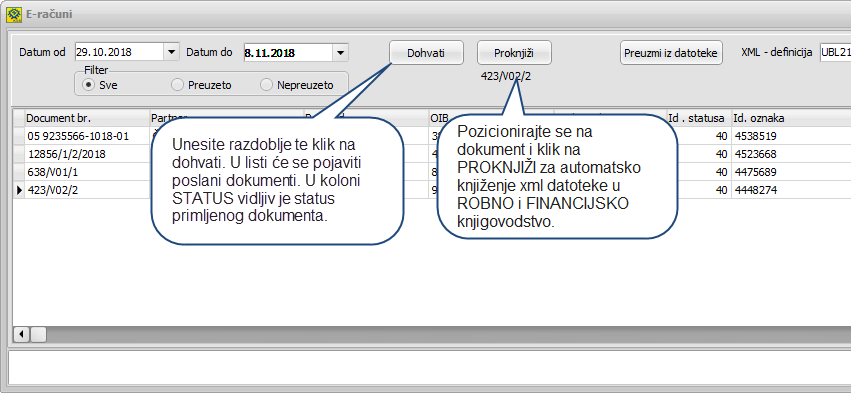Open the Datum od date dropdown
The width and height of the screenshot is (851, 393).
(x=172, y=53)
